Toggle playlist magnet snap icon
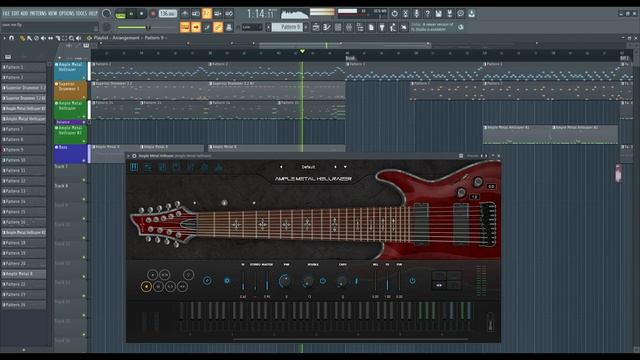 click(11, 38)
